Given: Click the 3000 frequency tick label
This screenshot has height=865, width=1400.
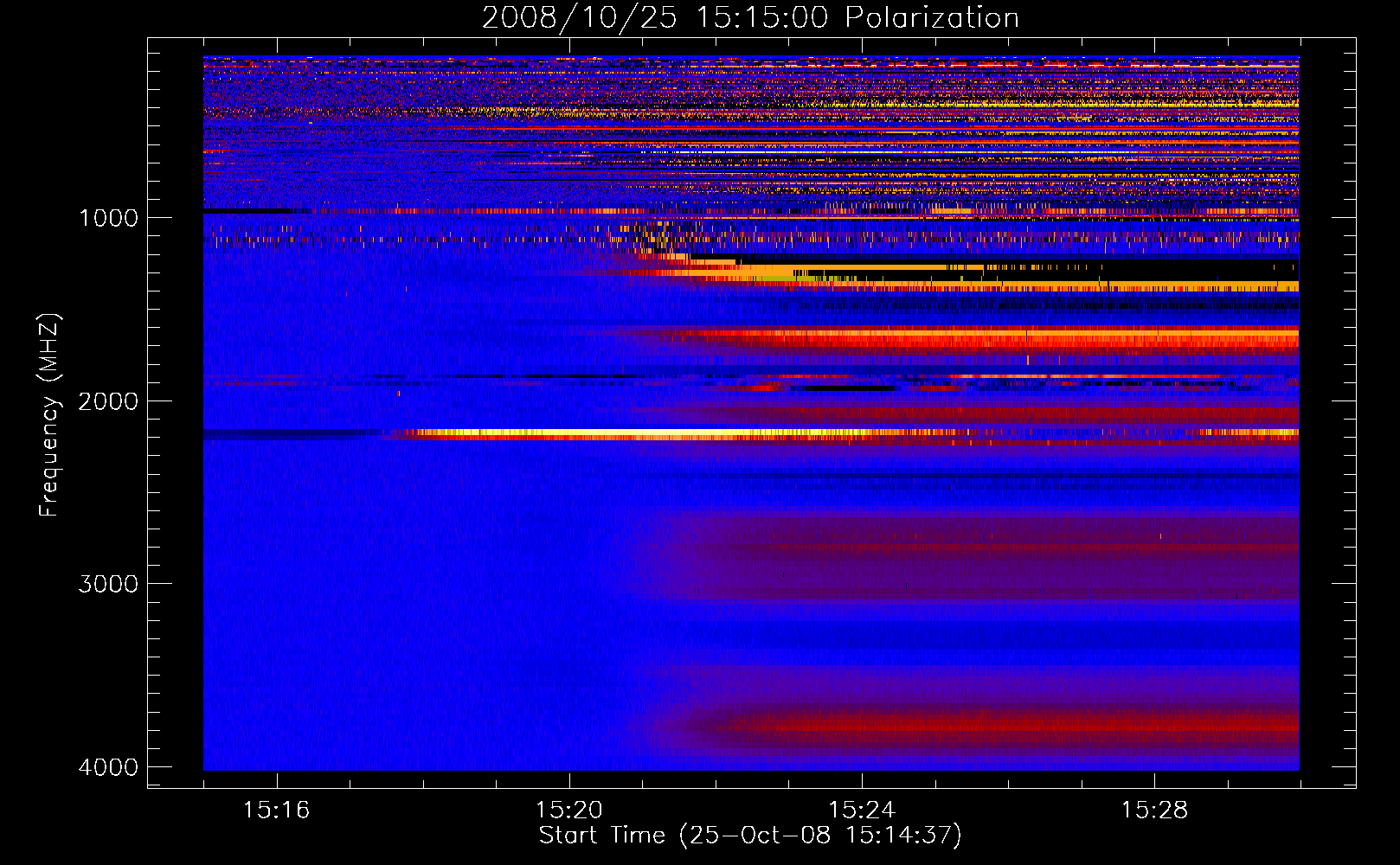Looking at the screenshot, I should pyautogui.click(x=108, y=584).
